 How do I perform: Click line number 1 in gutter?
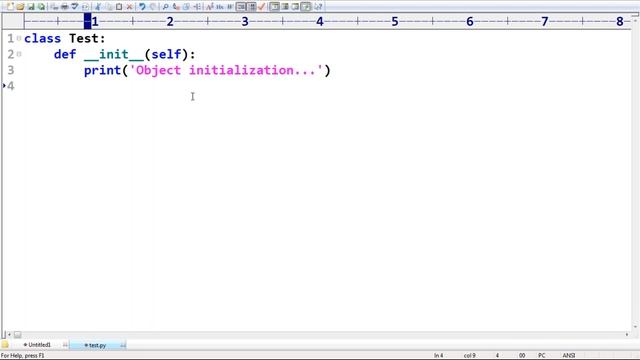11,38
